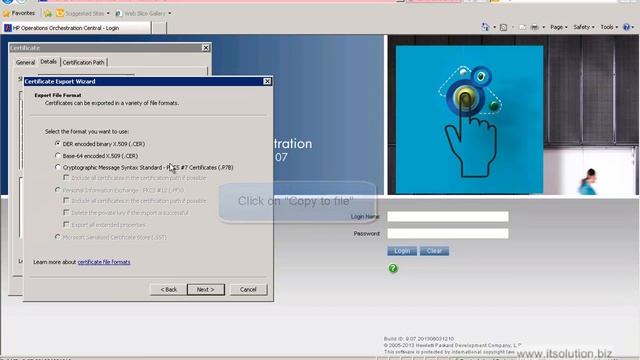Tick the include-all-certificates box under PKCS #12
This screenshot has width=640, height=360.
point(66,200)
